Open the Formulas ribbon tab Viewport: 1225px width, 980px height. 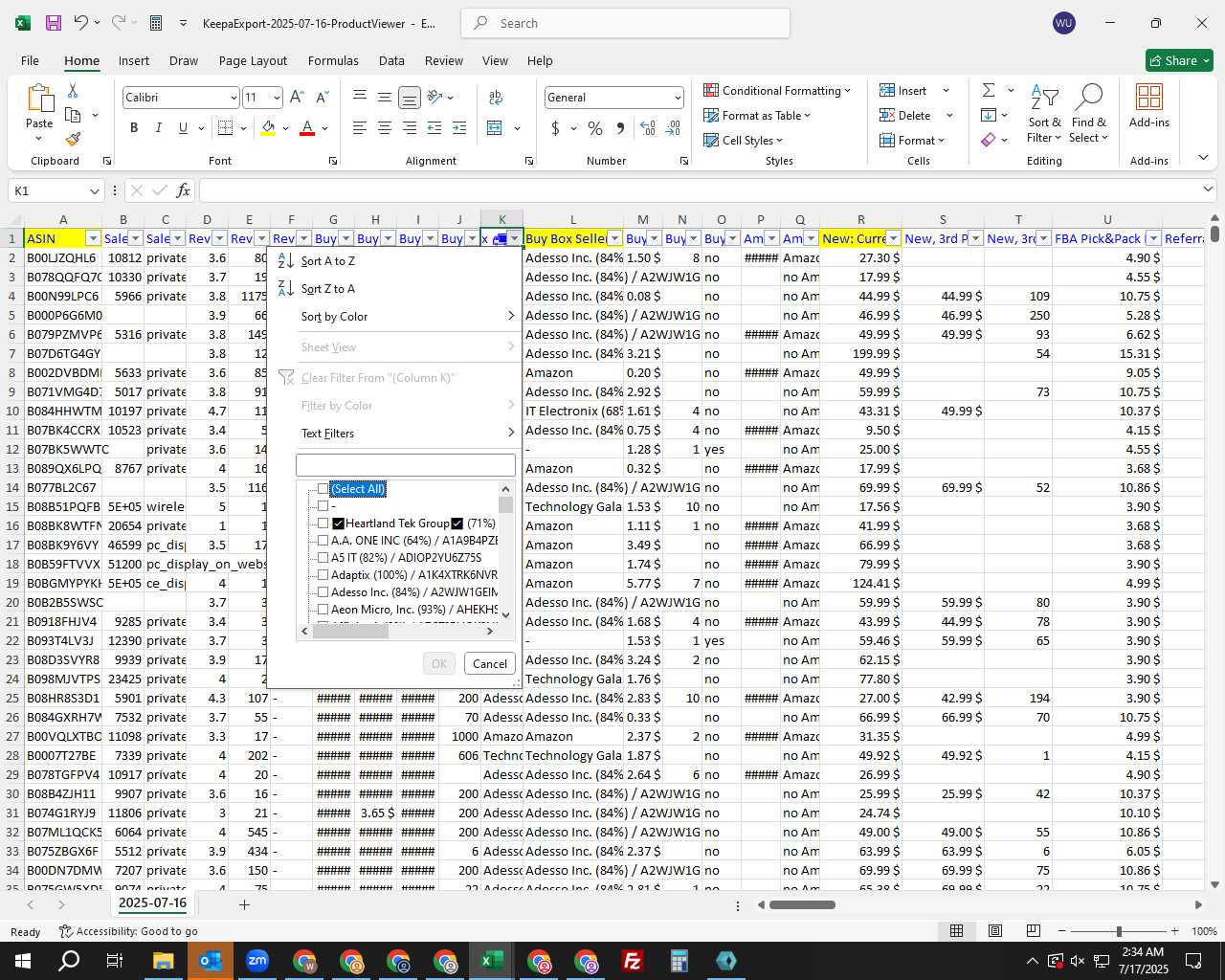click(x=333, y=60)
